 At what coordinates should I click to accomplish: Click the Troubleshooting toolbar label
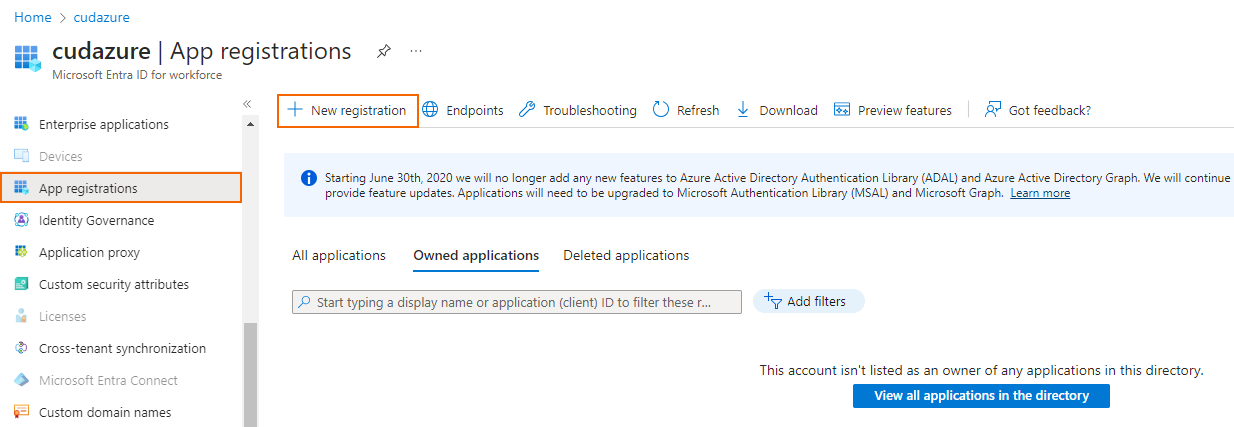click(x=590, y=110)
